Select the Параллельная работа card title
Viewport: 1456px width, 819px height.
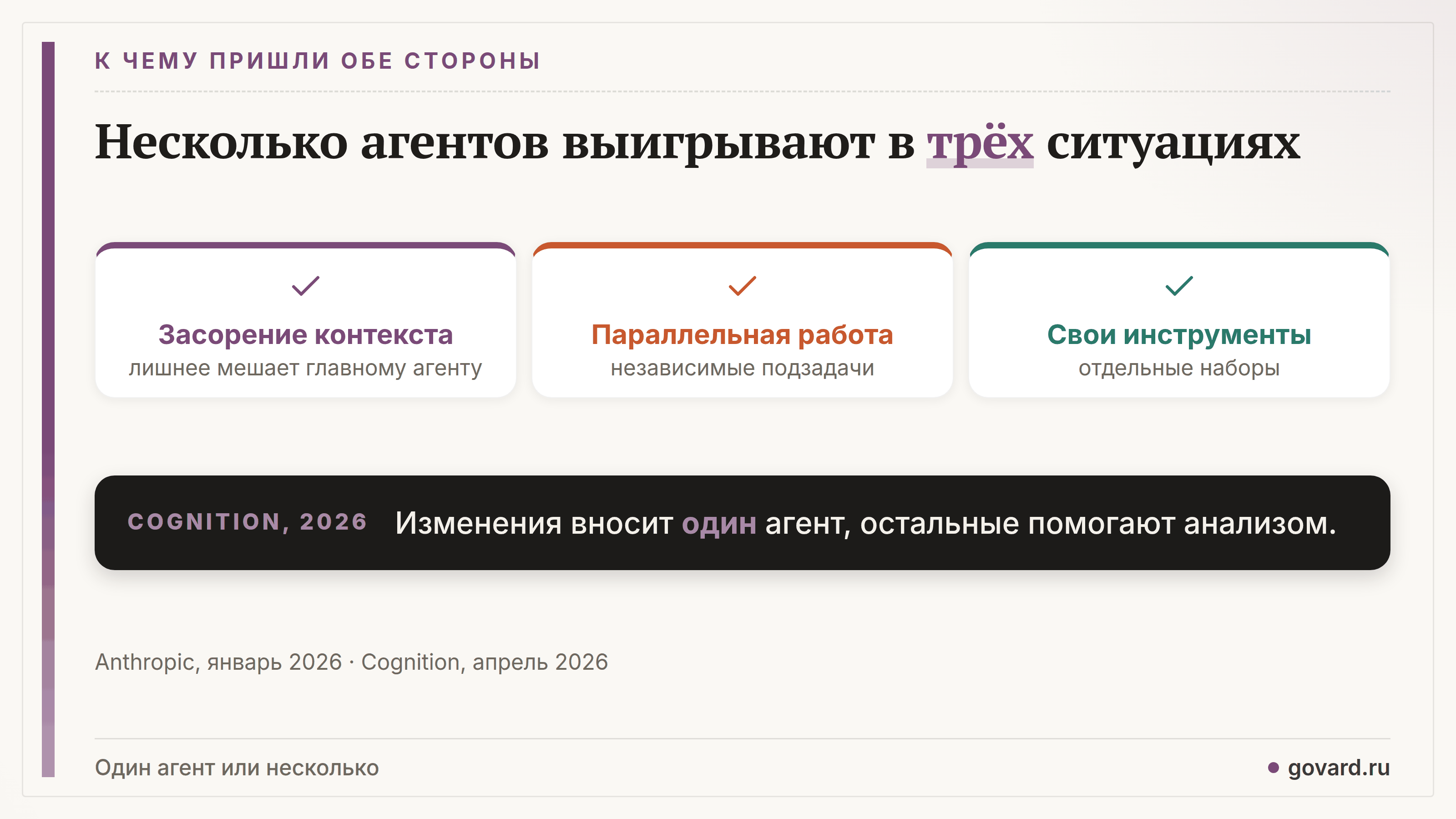pos(742,334)
